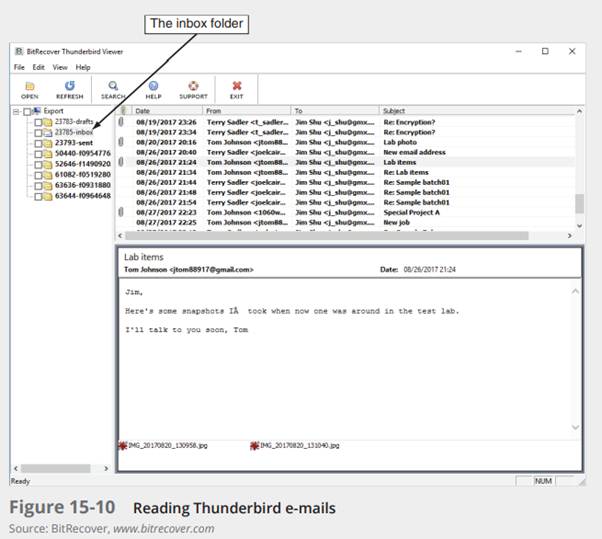The width and height of the screenshot is (602, 539).
Task: Tick the 63644-f0964648 folder checkbox
Action: pos(38,197)
